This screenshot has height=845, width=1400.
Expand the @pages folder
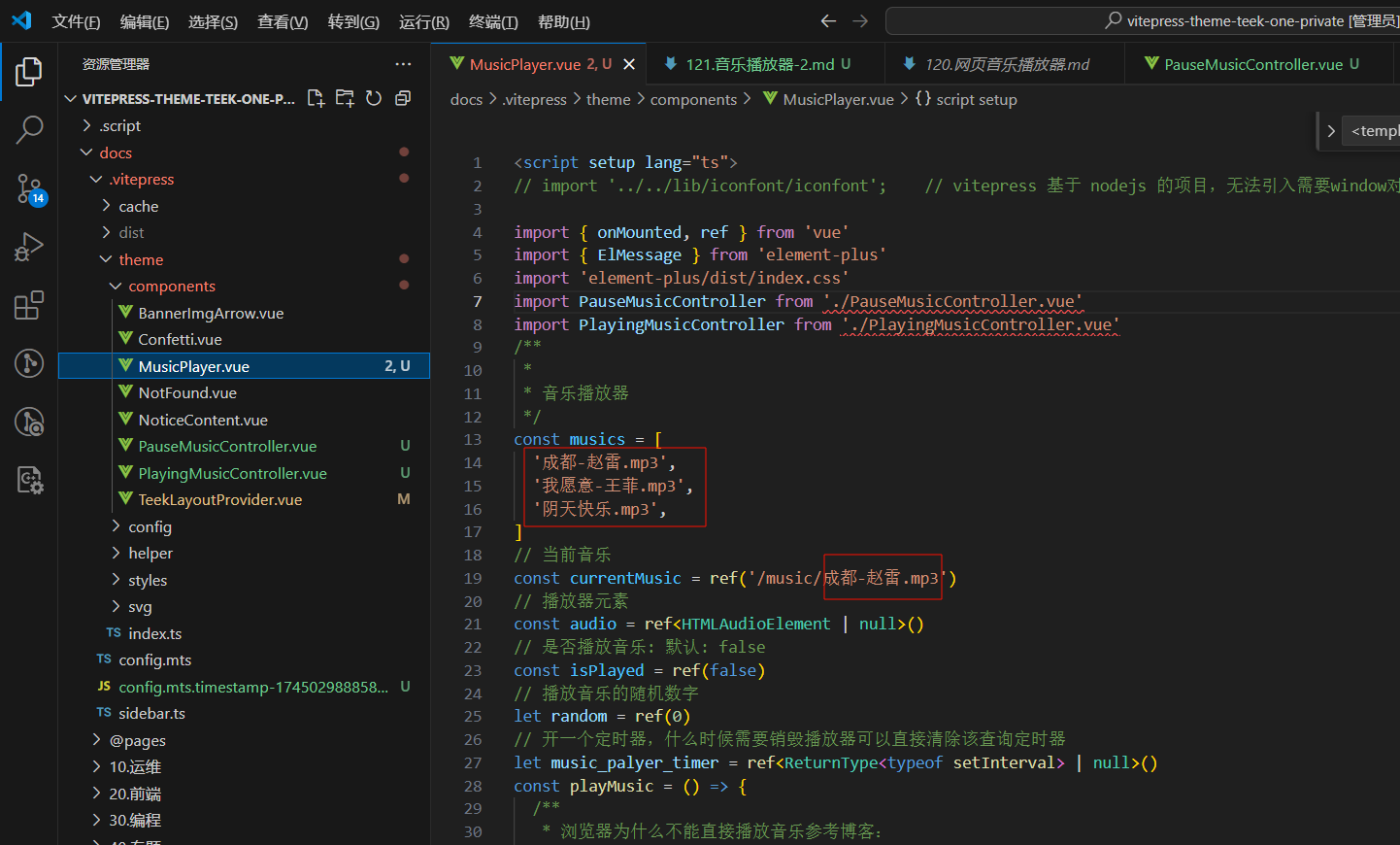(x=244, y=740)
